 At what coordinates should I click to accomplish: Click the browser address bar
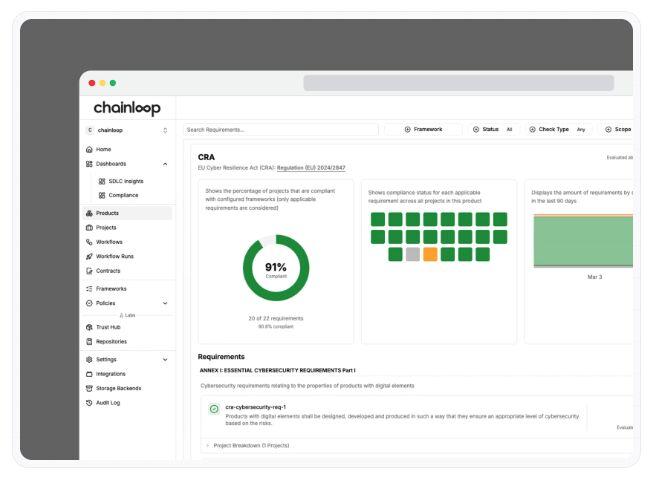coord(458,83)
